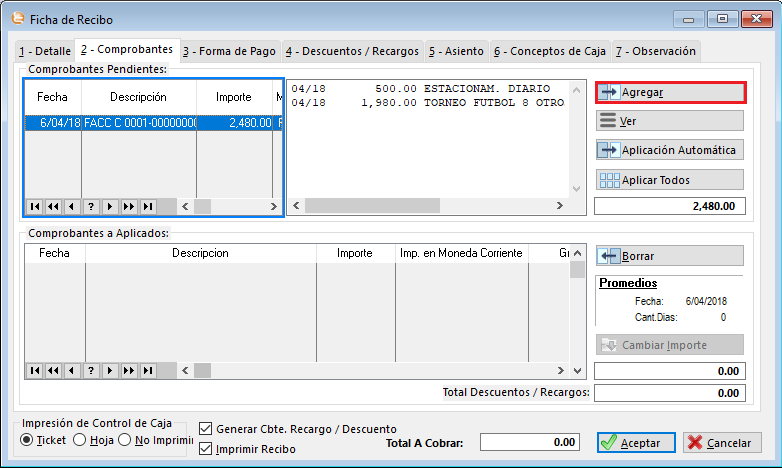Screen dimensions: 782x468
Task: Uncheck Generar Cbte. Recargo / Descuento
Action: coord(206,429)
